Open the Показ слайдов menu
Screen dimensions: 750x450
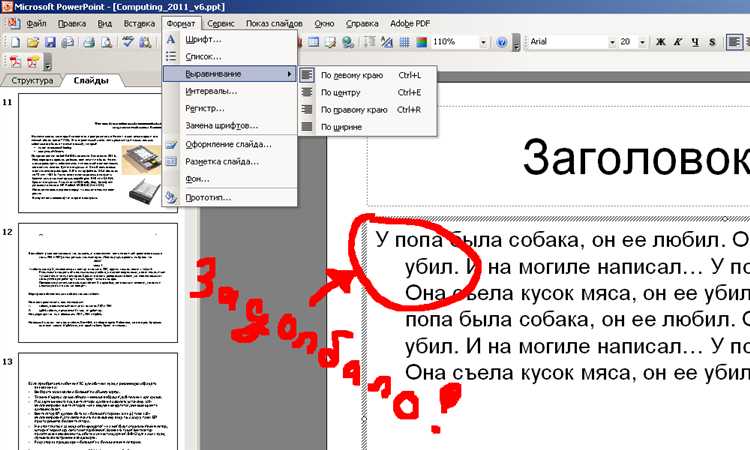(274, 23)
